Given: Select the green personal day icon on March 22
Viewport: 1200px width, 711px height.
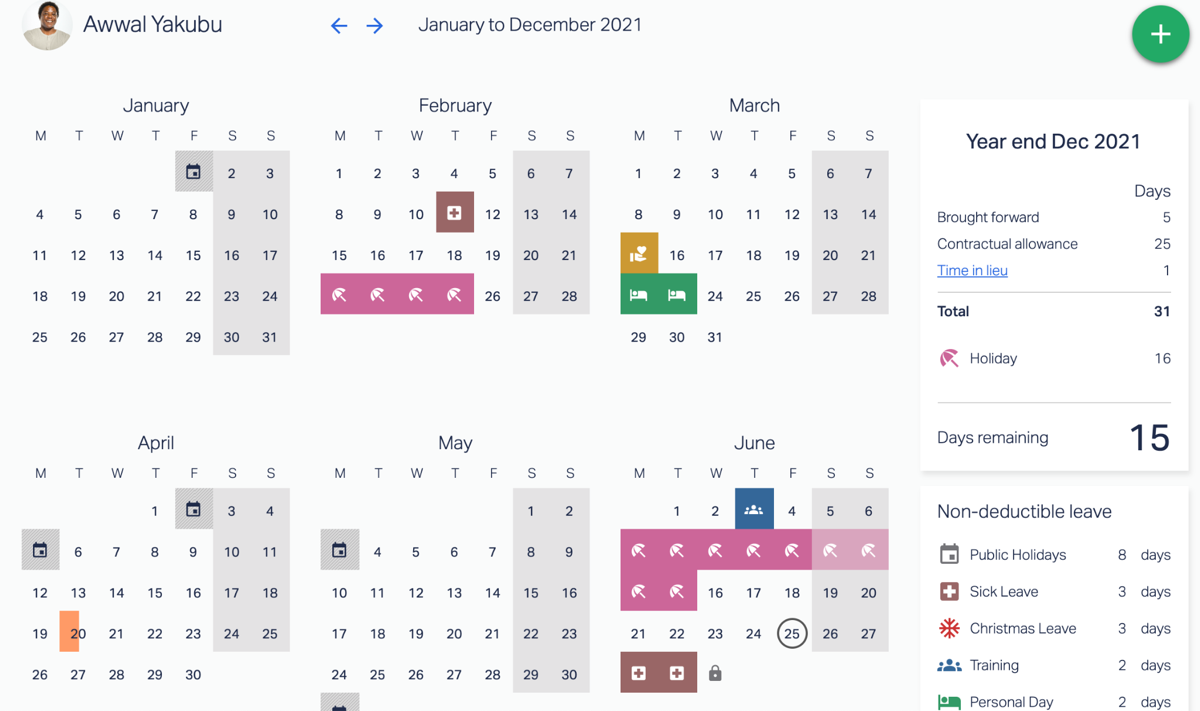Looking at the screenshot, I should pos(639,295).
